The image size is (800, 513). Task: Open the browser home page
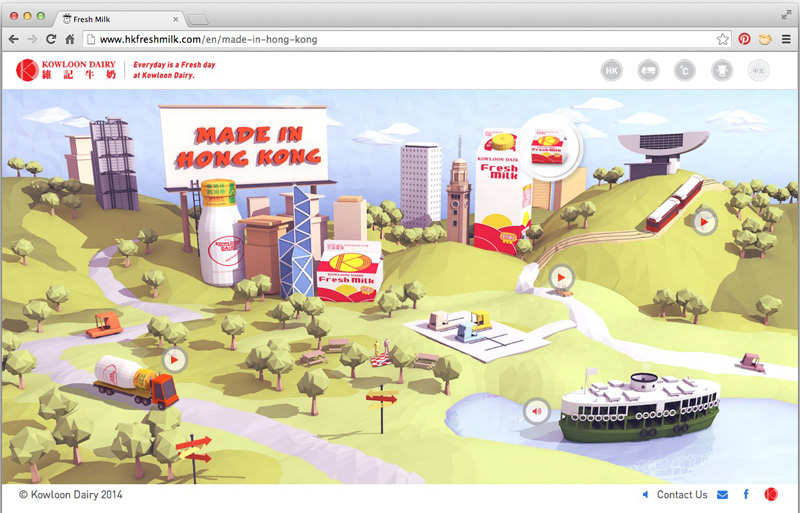point(70,39)
